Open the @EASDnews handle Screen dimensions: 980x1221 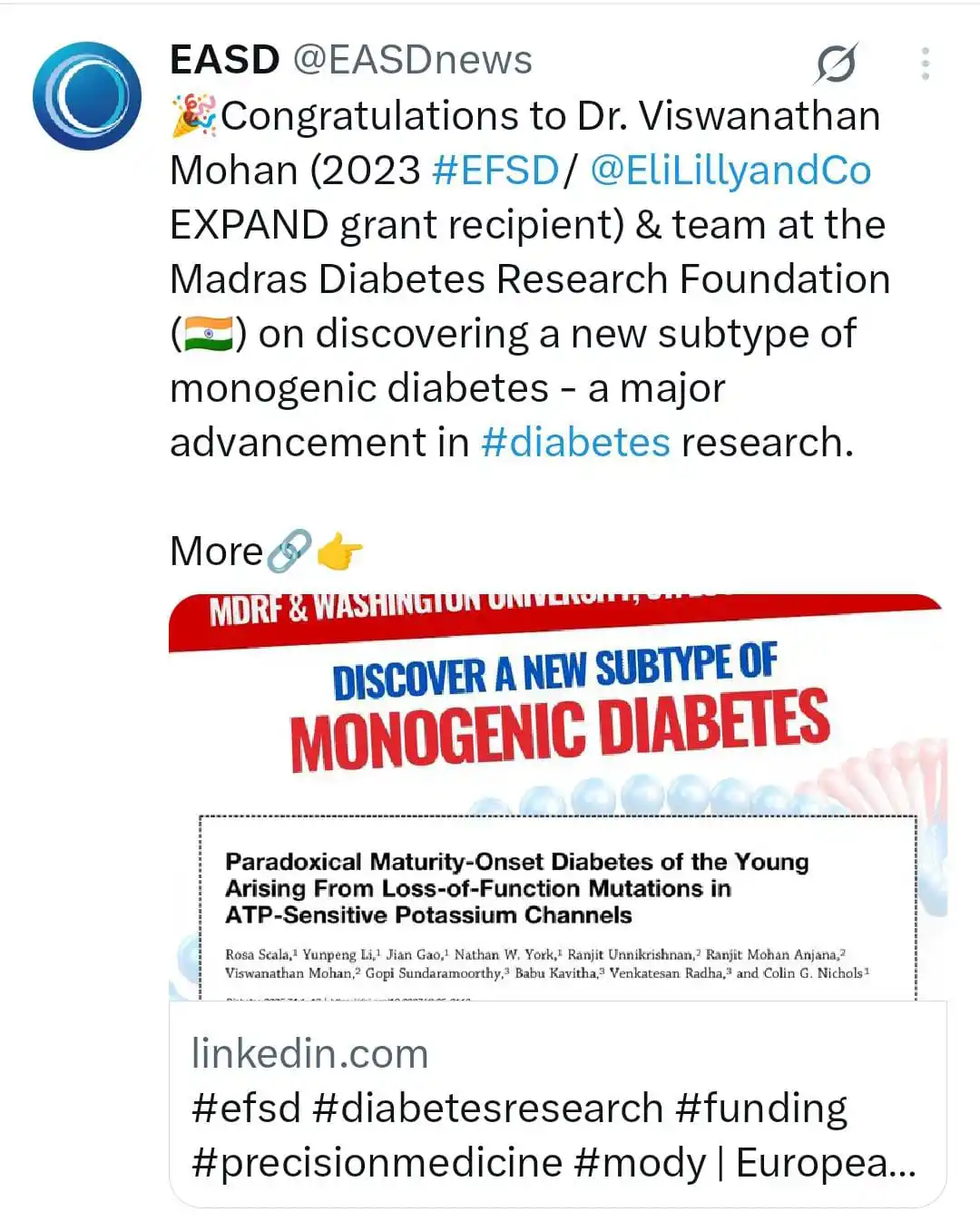point(413,60)
